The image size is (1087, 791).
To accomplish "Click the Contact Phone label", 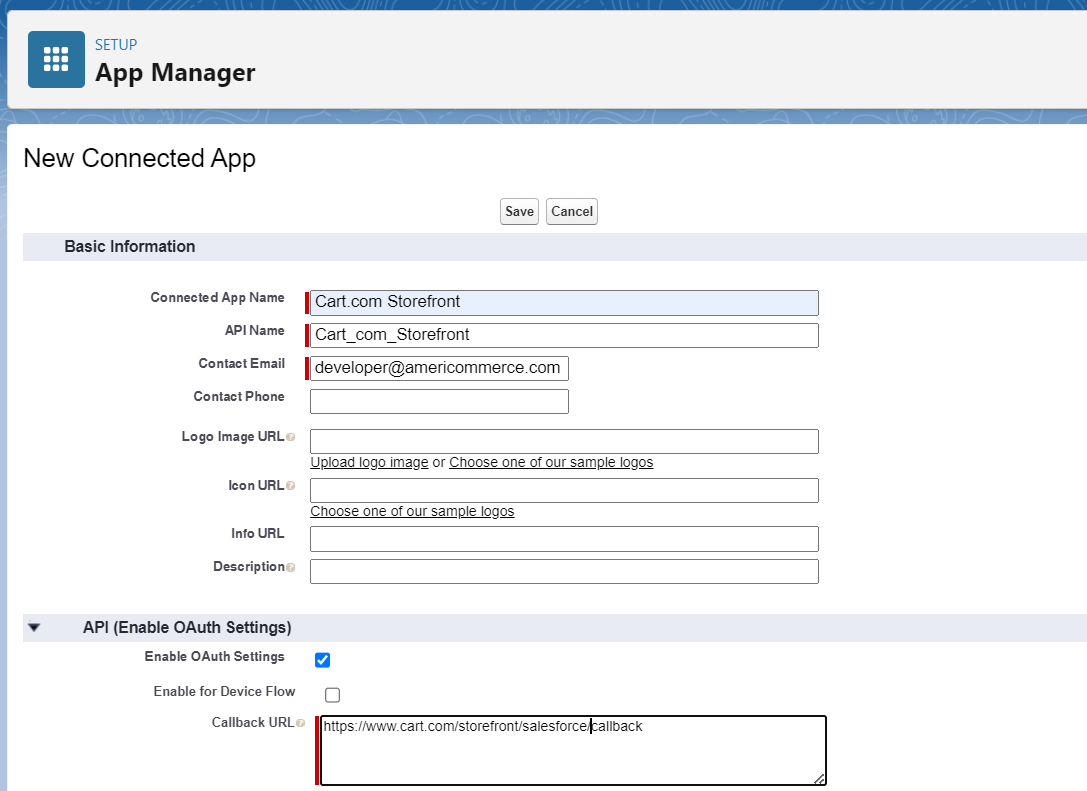I will click(x=238, y=397).
